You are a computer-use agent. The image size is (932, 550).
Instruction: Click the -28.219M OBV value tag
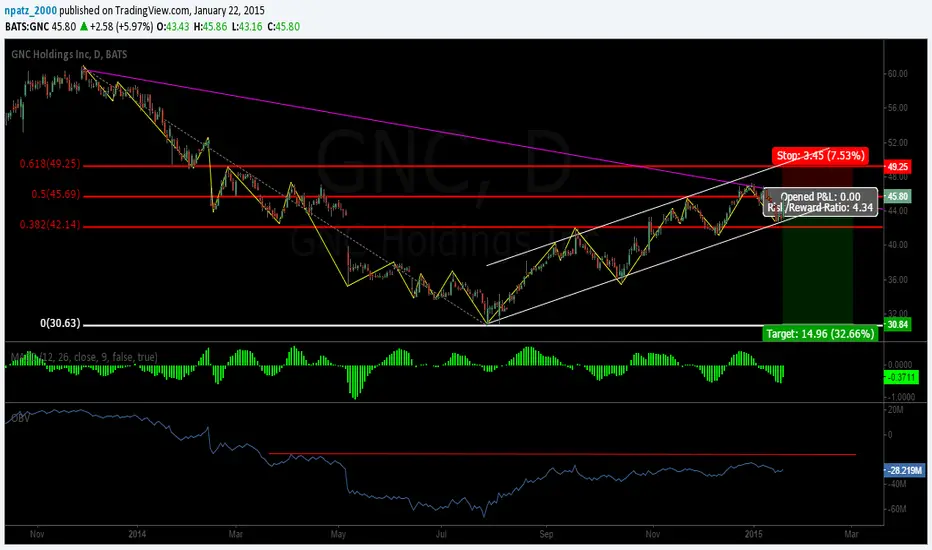point(905,470)
